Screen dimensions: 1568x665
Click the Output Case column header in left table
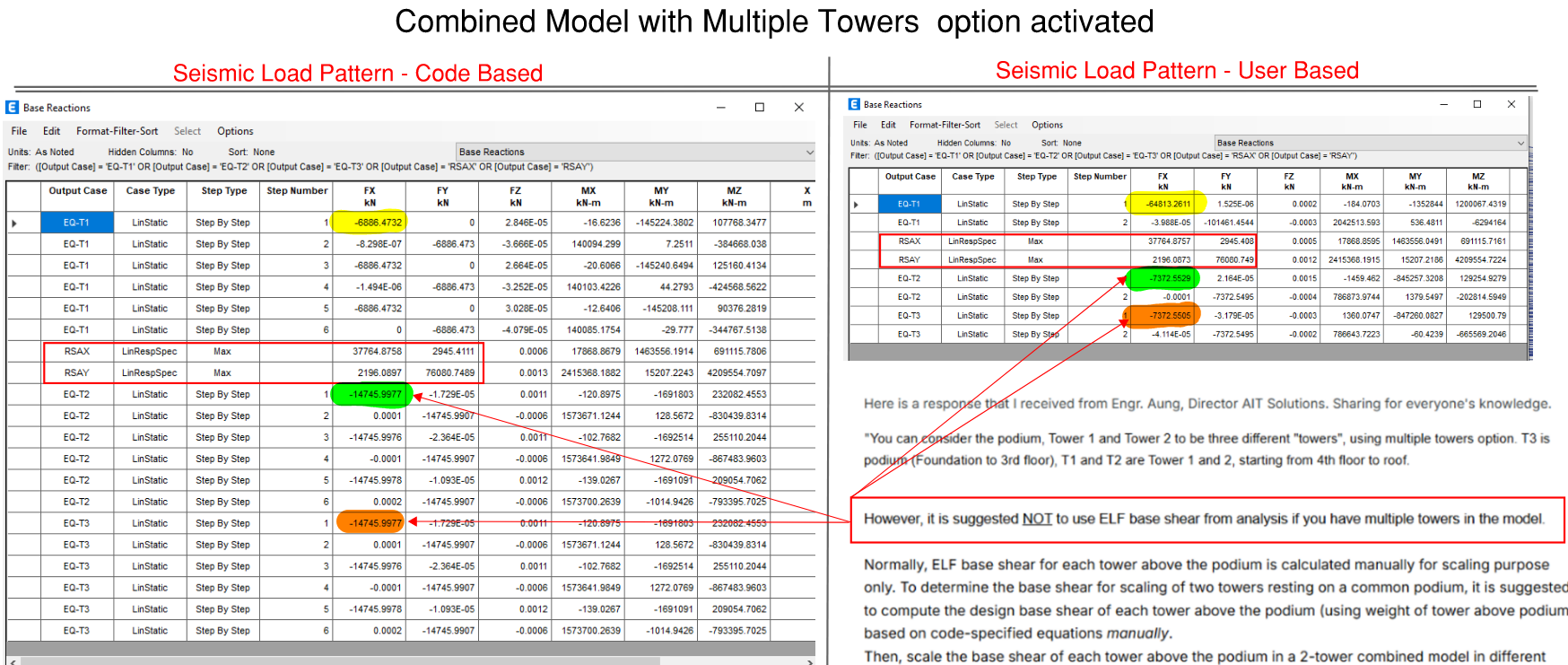point(77,196)
